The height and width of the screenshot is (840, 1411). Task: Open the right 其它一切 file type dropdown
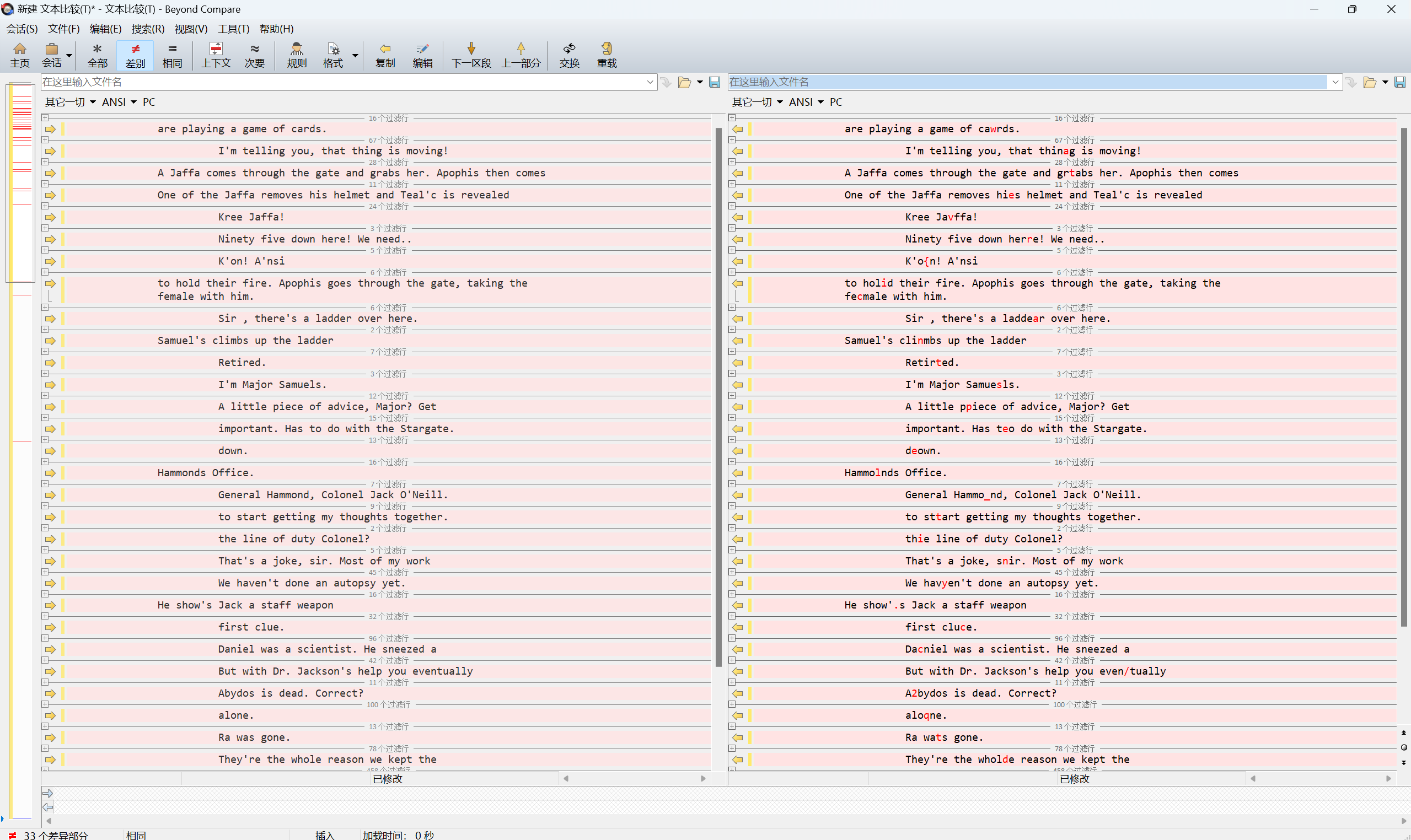[757, 102]
